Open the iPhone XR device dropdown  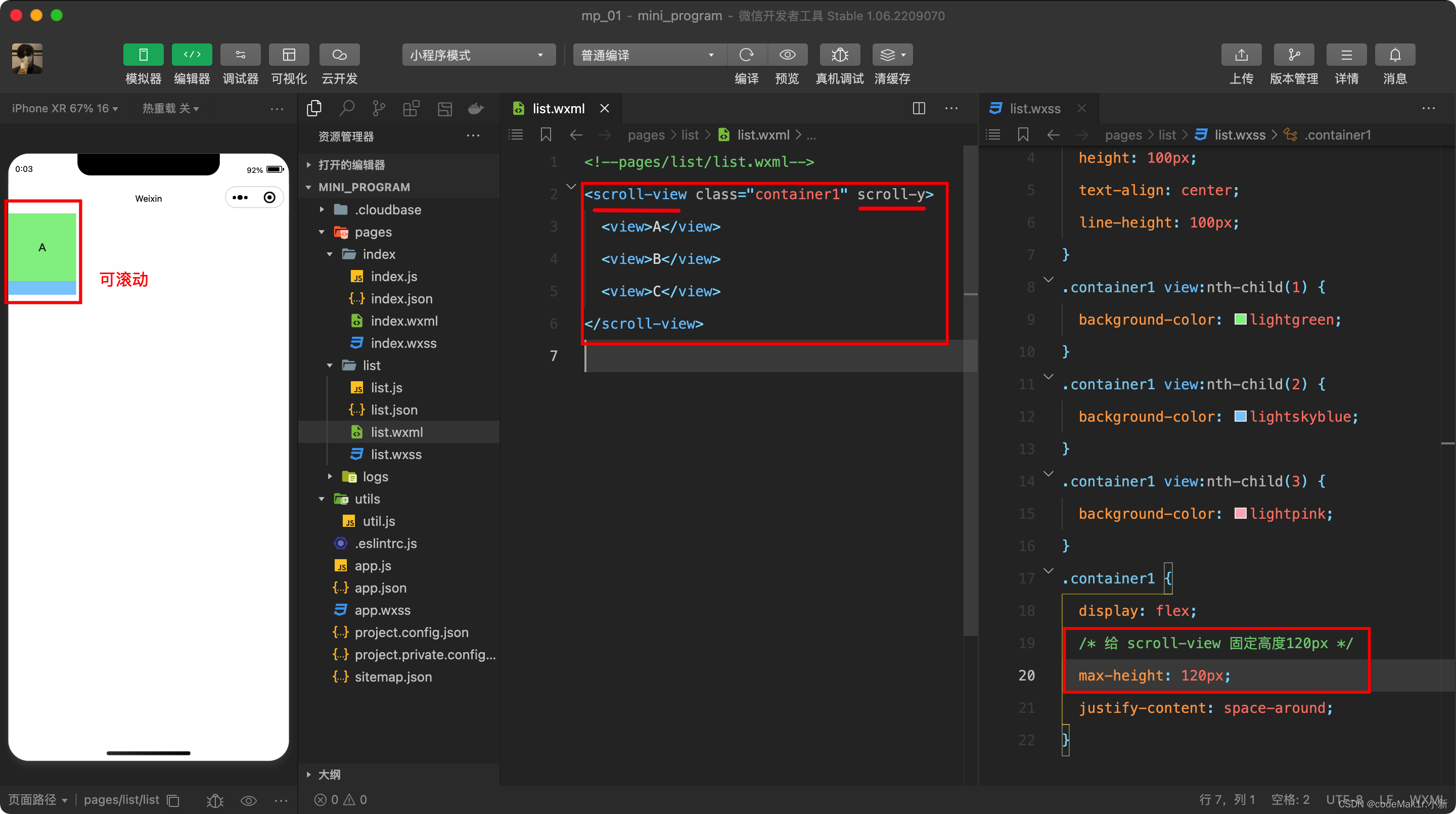(x=64, y=108)
